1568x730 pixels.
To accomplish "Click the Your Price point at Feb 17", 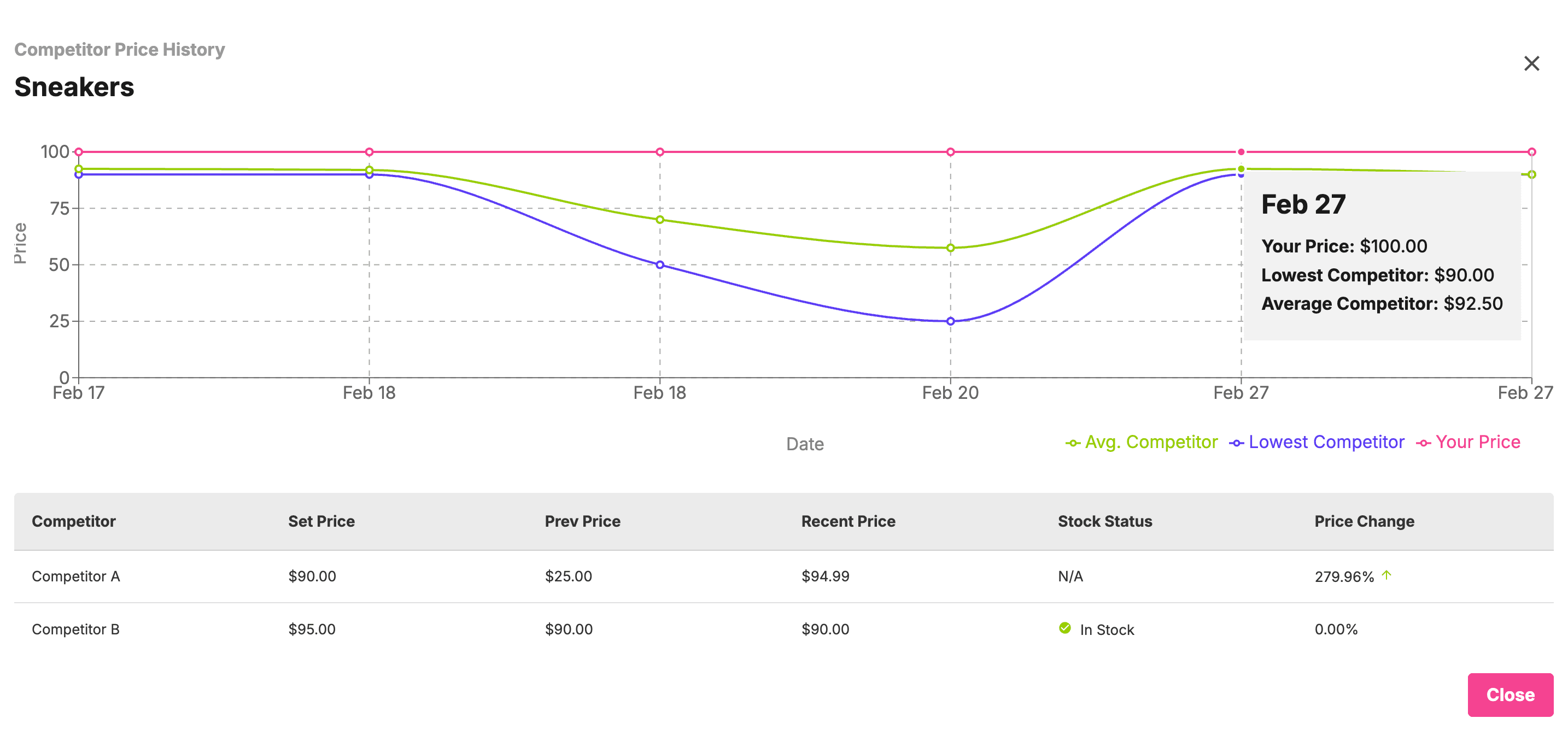I will (x=79, y=152).
